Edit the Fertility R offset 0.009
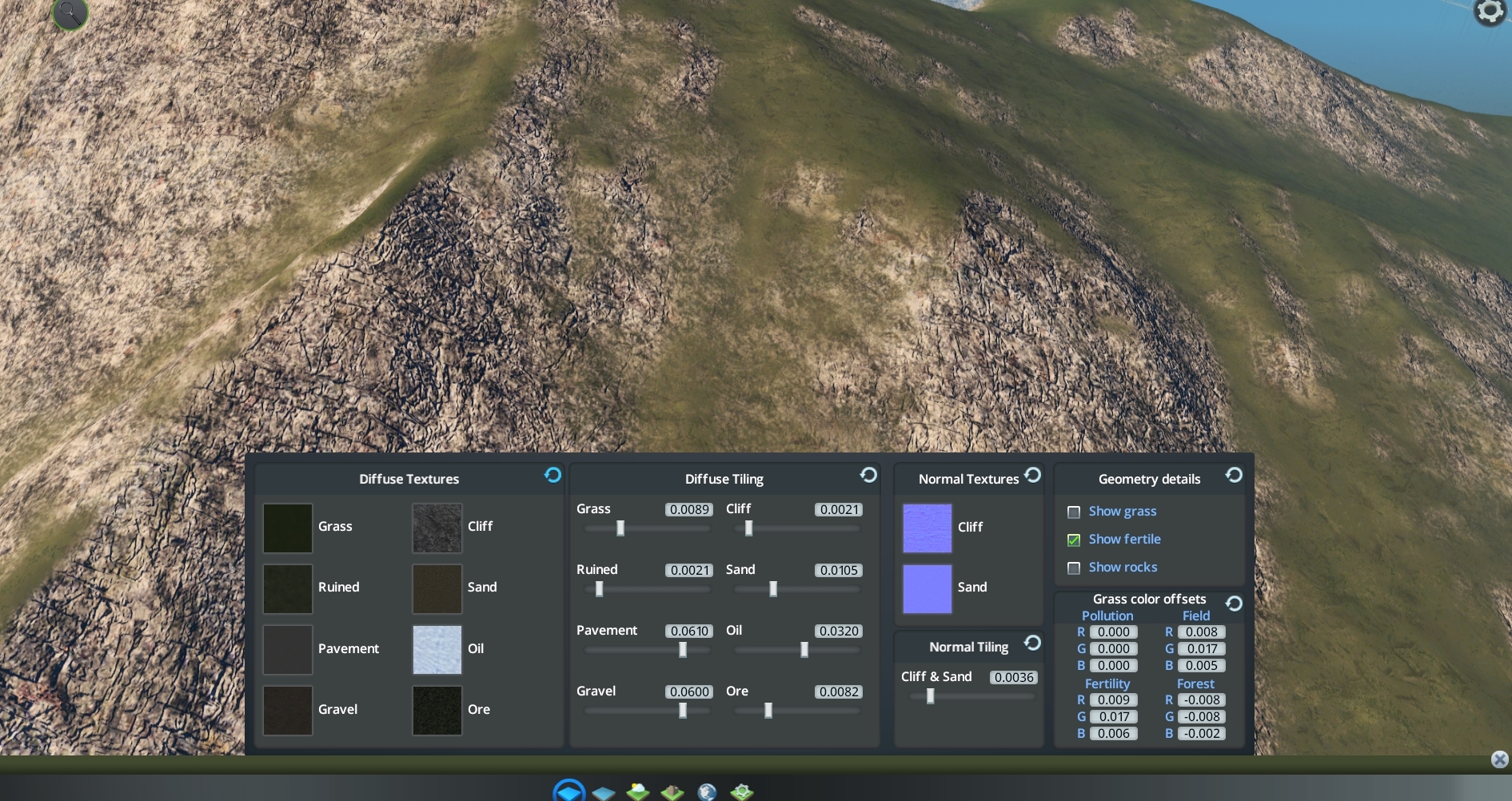The image size is (1512, 801). [1114, 699]
